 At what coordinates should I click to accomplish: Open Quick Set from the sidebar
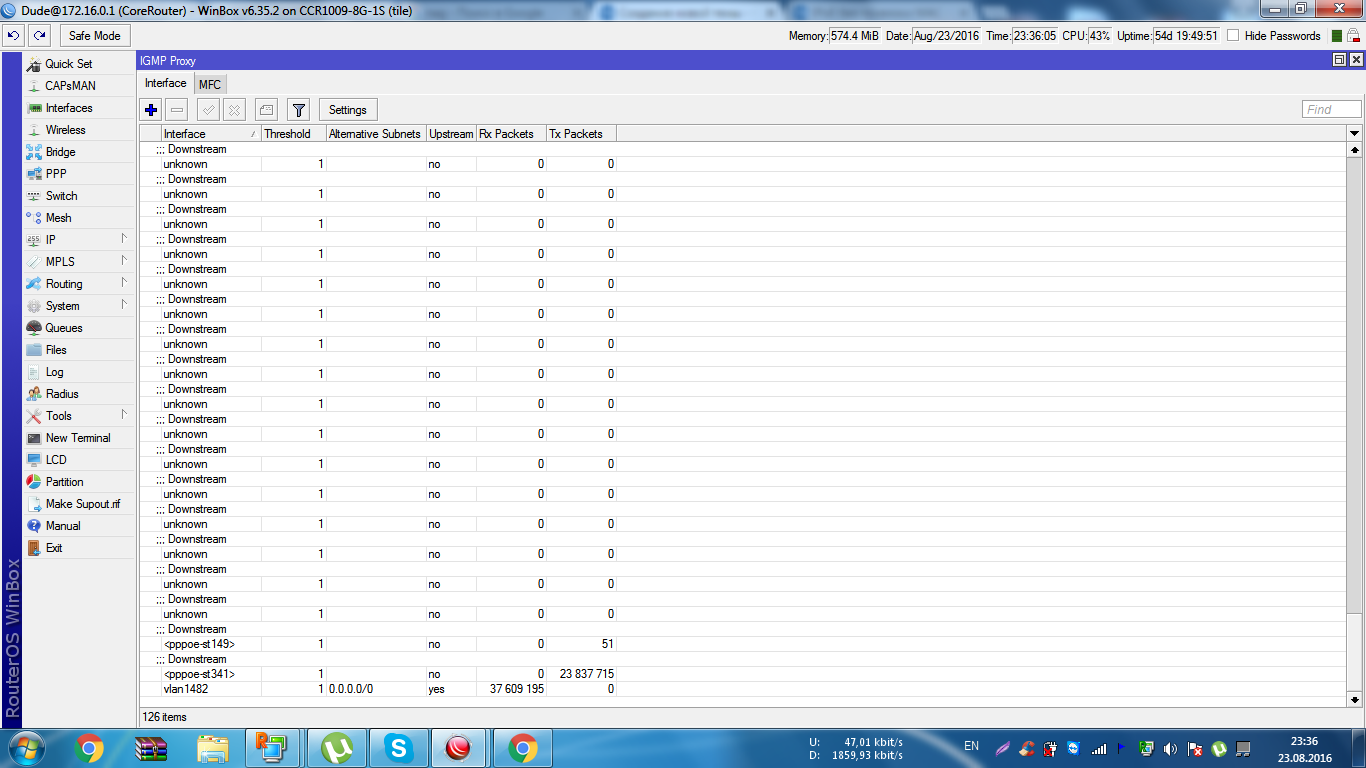tap(79, 64)
